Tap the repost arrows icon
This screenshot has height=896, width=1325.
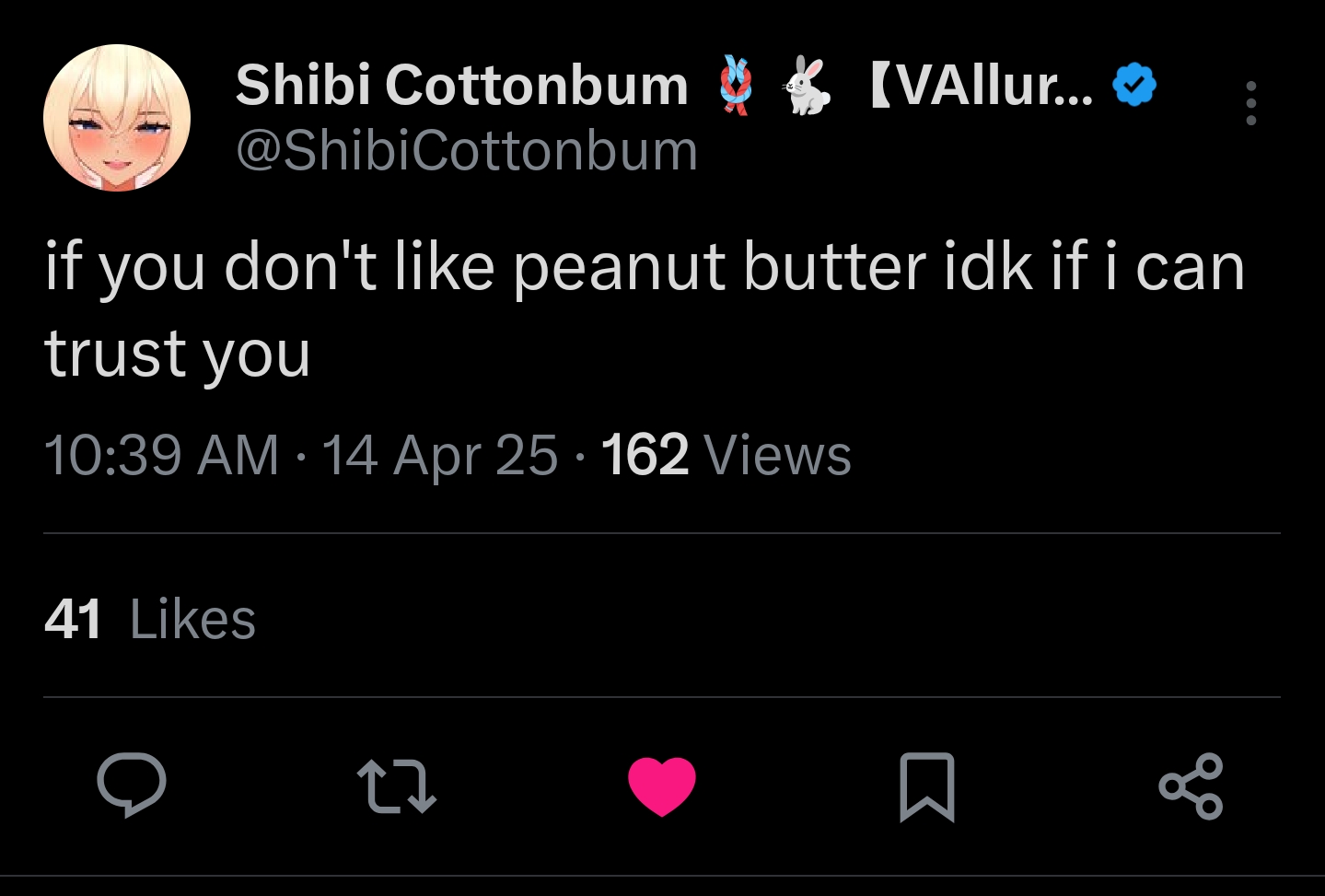[396, 785]
